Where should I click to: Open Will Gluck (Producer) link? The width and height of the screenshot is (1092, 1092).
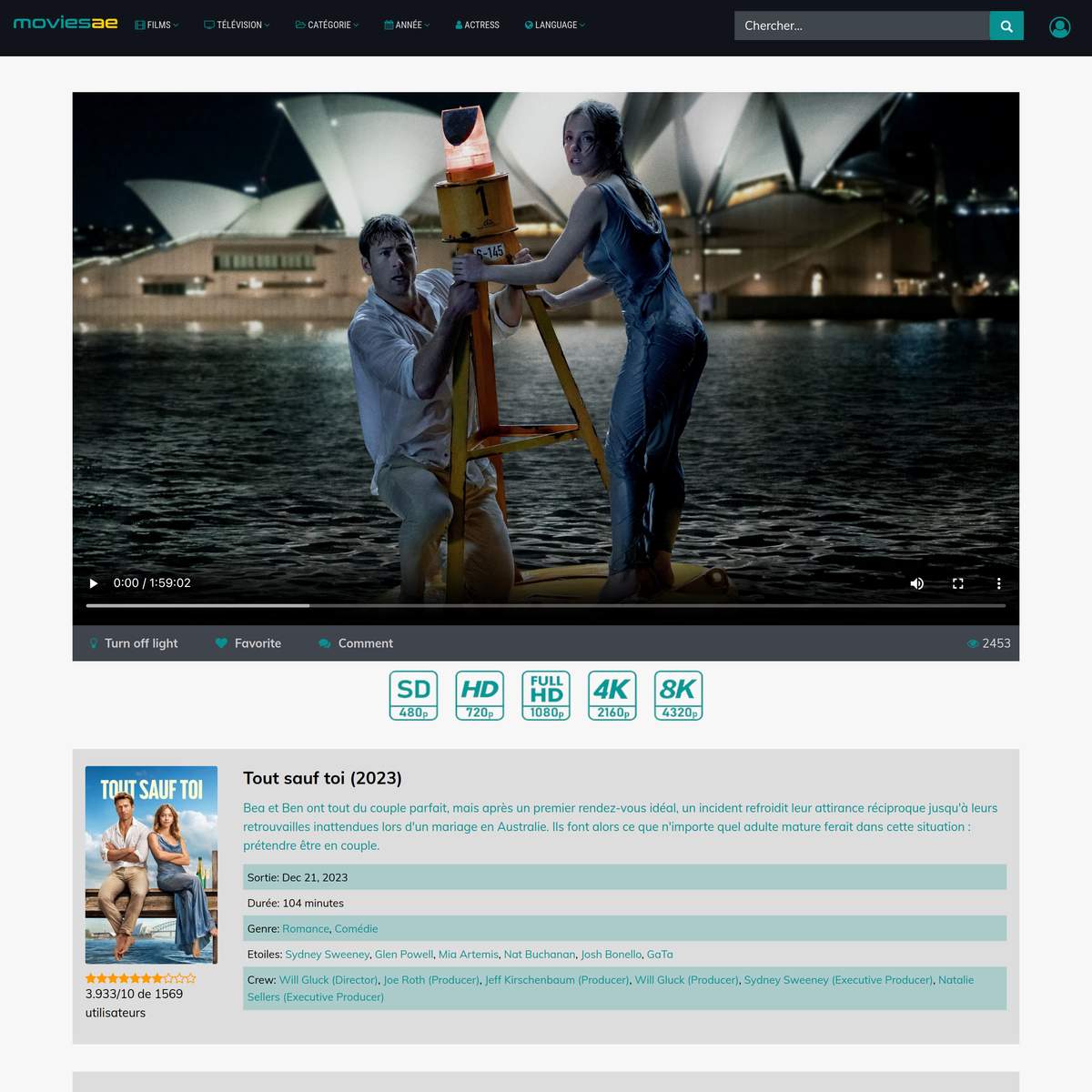pos(686,980)
